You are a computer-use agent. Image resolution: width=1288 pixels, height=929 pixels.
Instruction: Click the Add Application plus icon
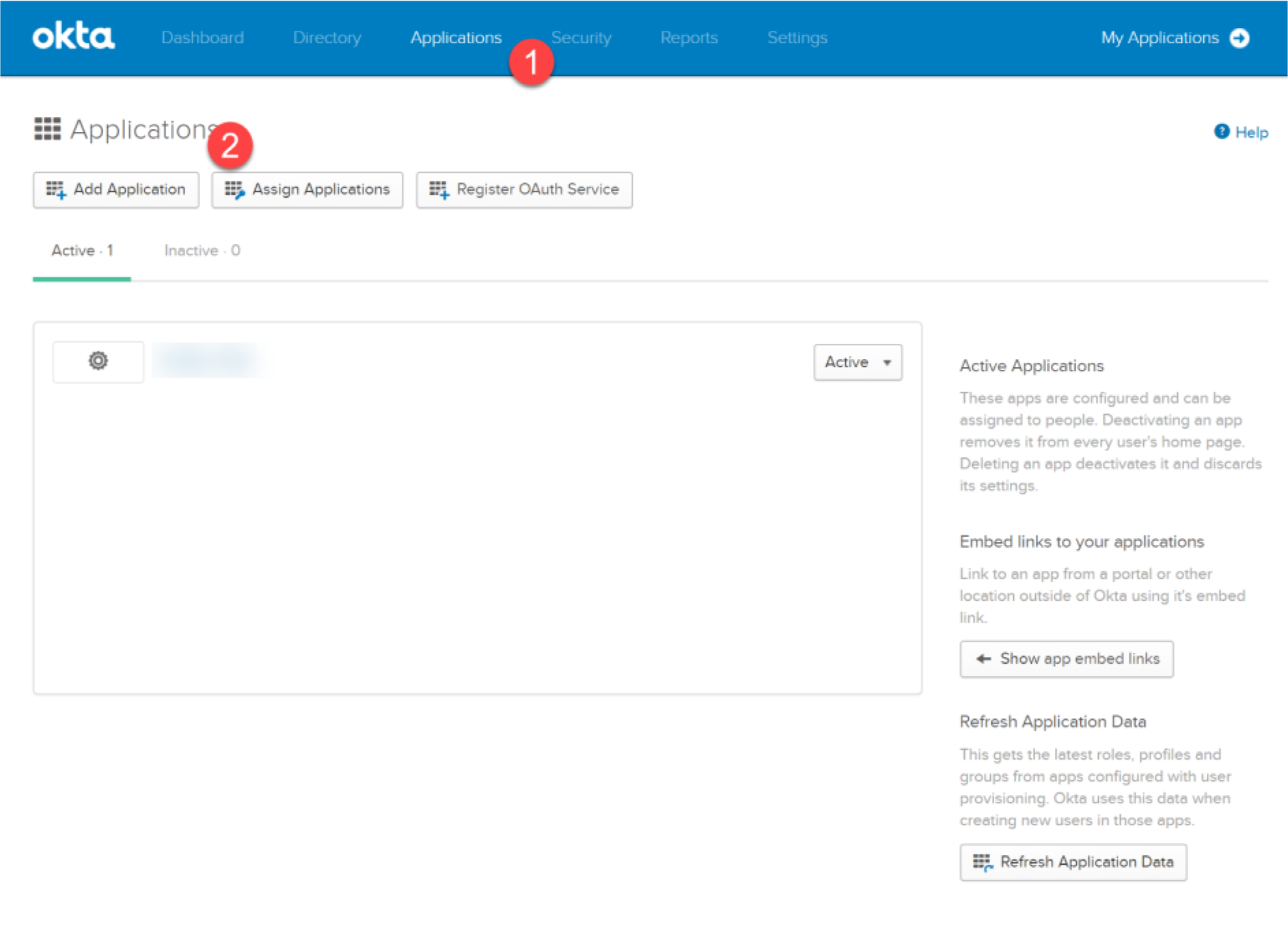(x=56, y=189)
